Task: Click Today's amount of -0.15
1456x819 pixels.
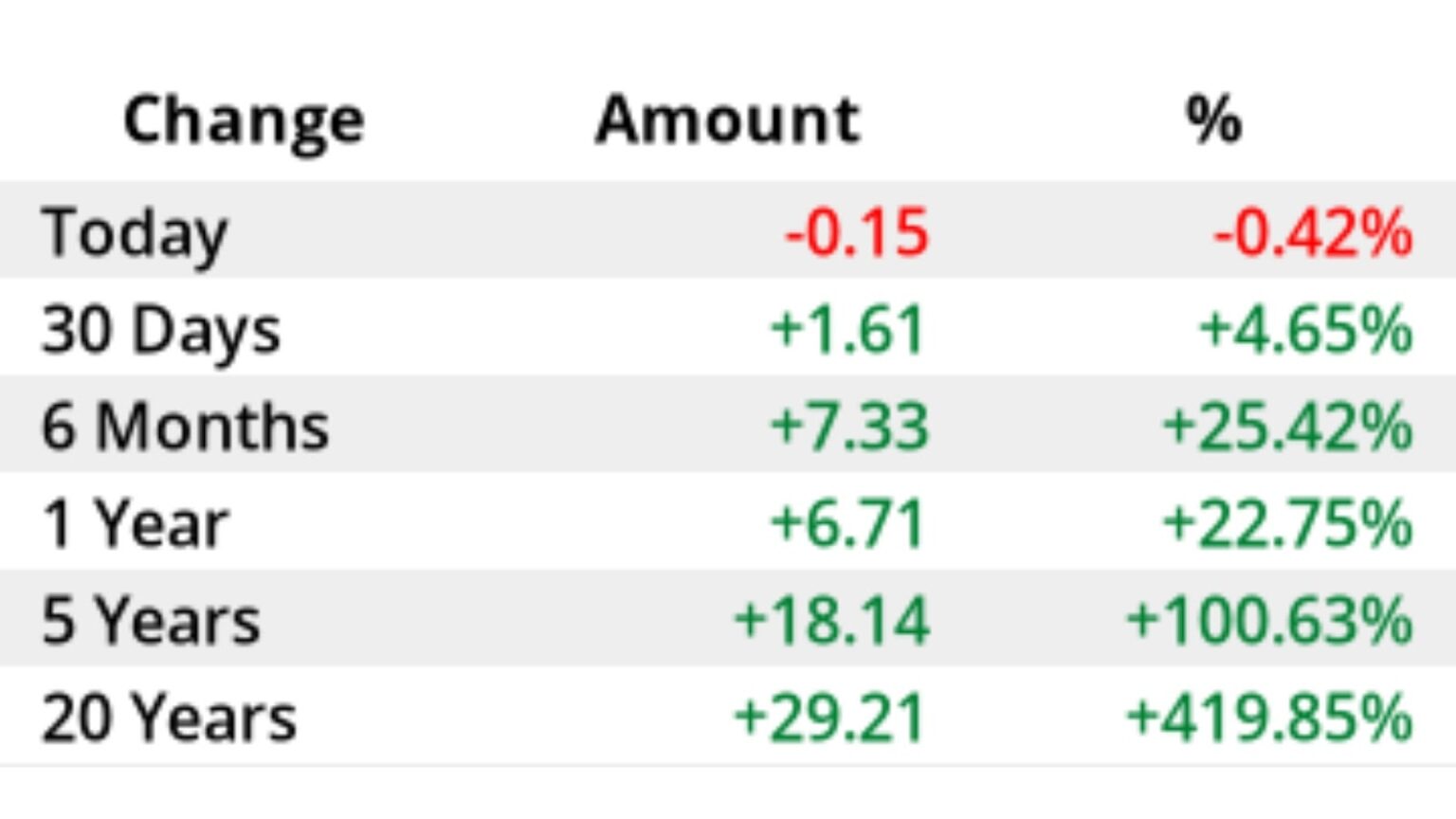Action: tap(857, 232)
